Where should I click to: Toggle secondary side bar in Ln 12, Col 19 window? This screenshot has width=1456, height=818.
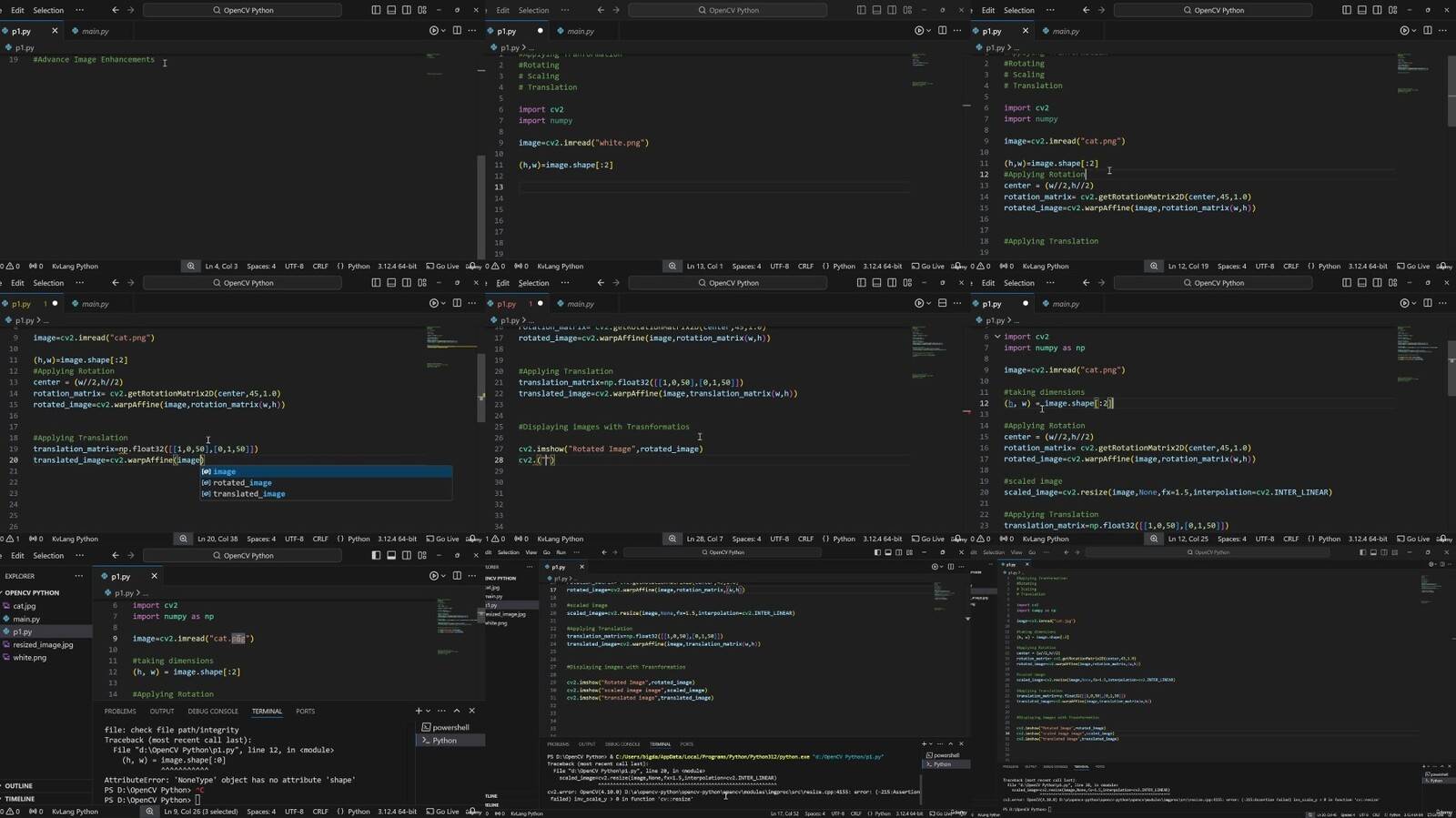click(1377, 10)
